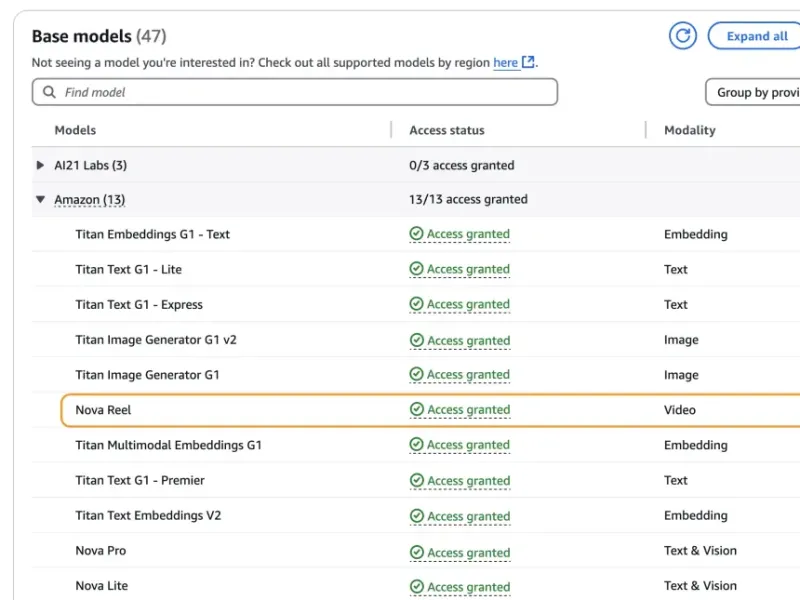Select the Titan Text Embeddings V2 model name
This screenshot has width=800, height=600.
148,515
